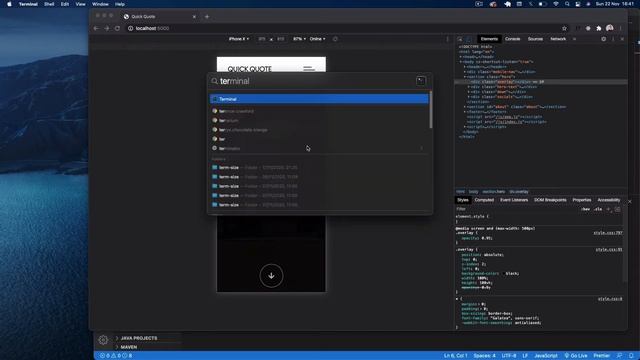The width and height of the screenshot is (640, 360).
Task: Click the page's downward arrow button
Action: (271, 276)
